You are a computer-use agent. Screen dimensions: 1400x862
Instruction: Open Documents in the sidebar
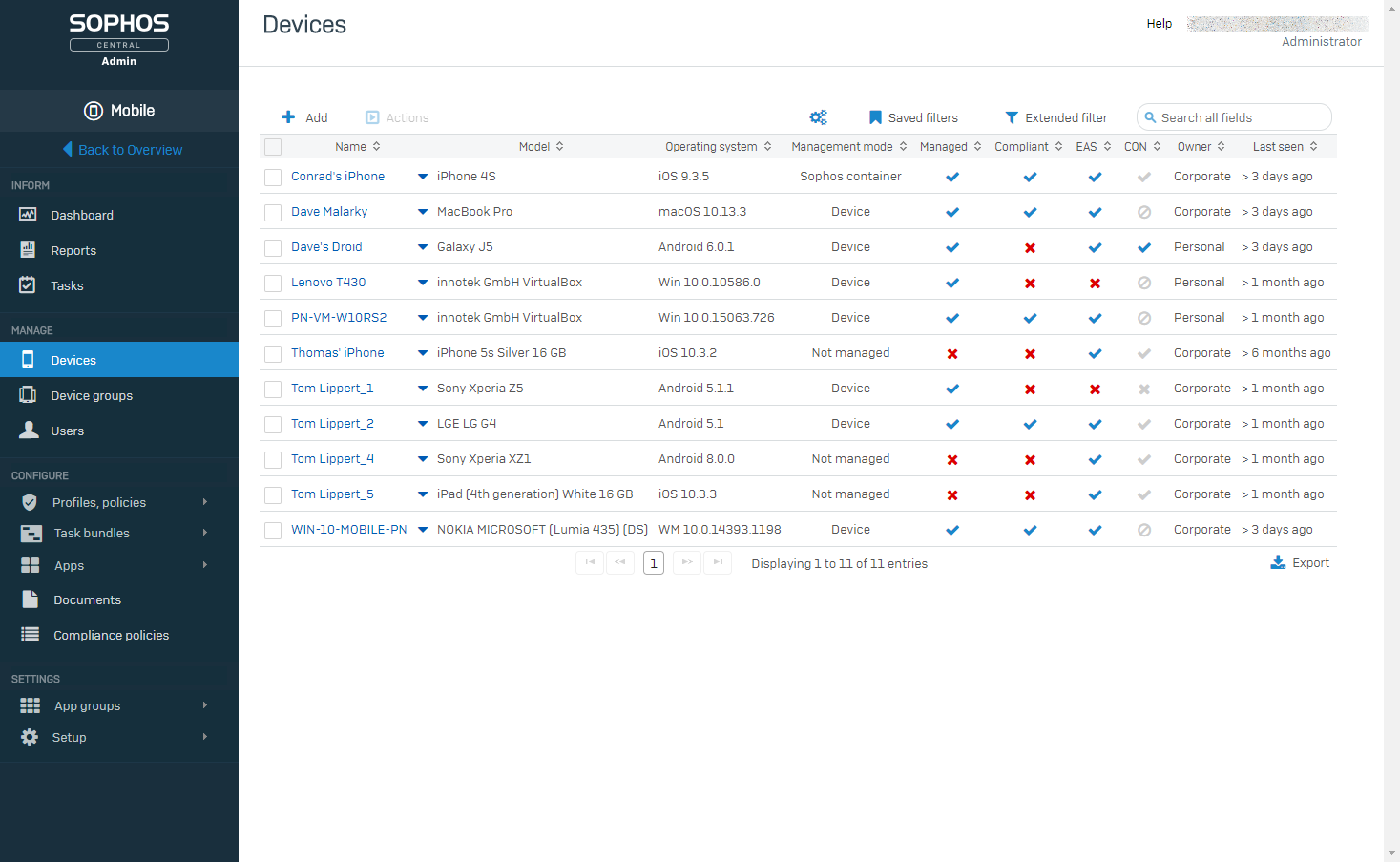[87, 599]
